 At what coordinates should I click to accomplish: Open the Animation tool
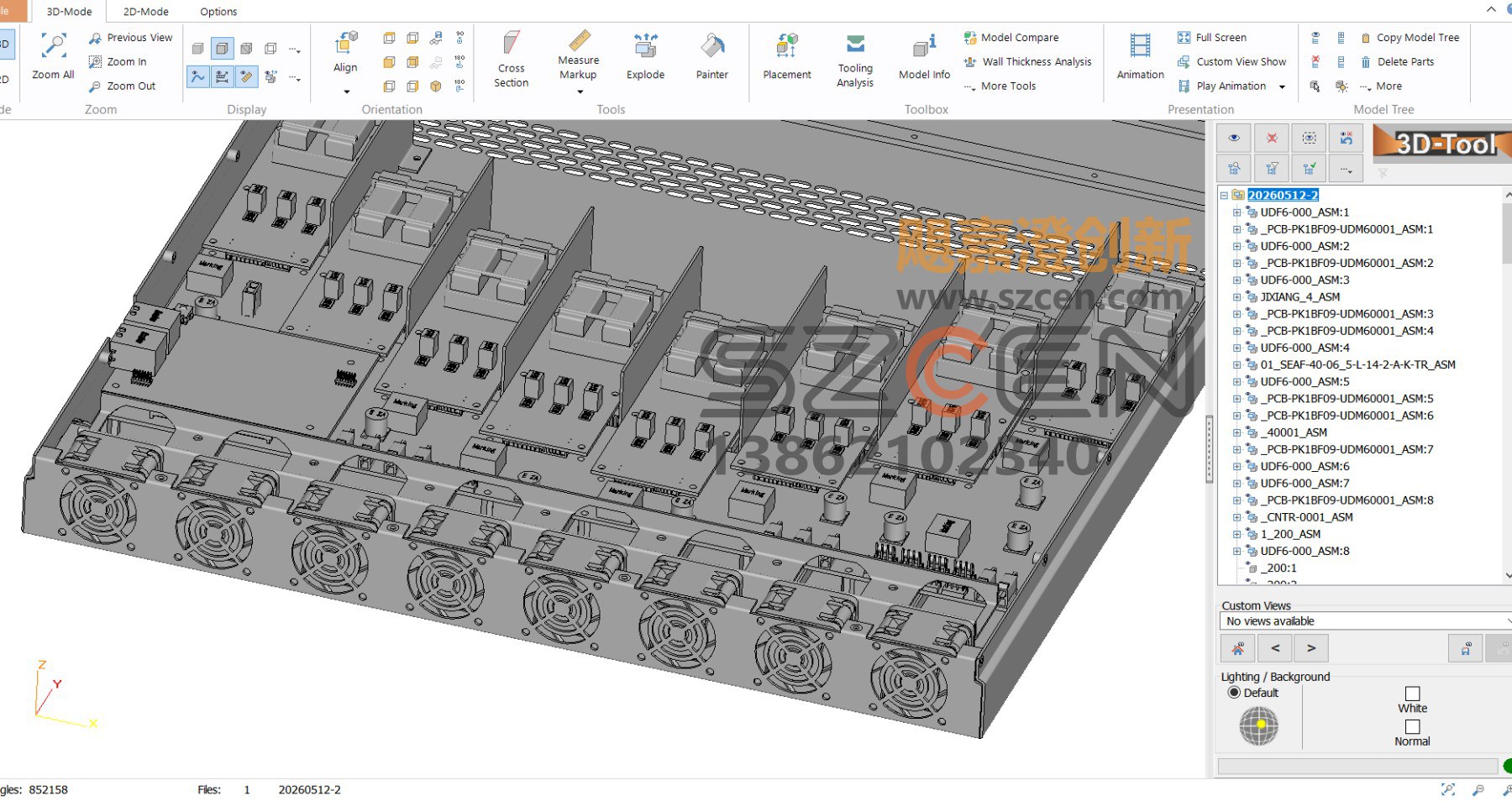[1140, 55]
